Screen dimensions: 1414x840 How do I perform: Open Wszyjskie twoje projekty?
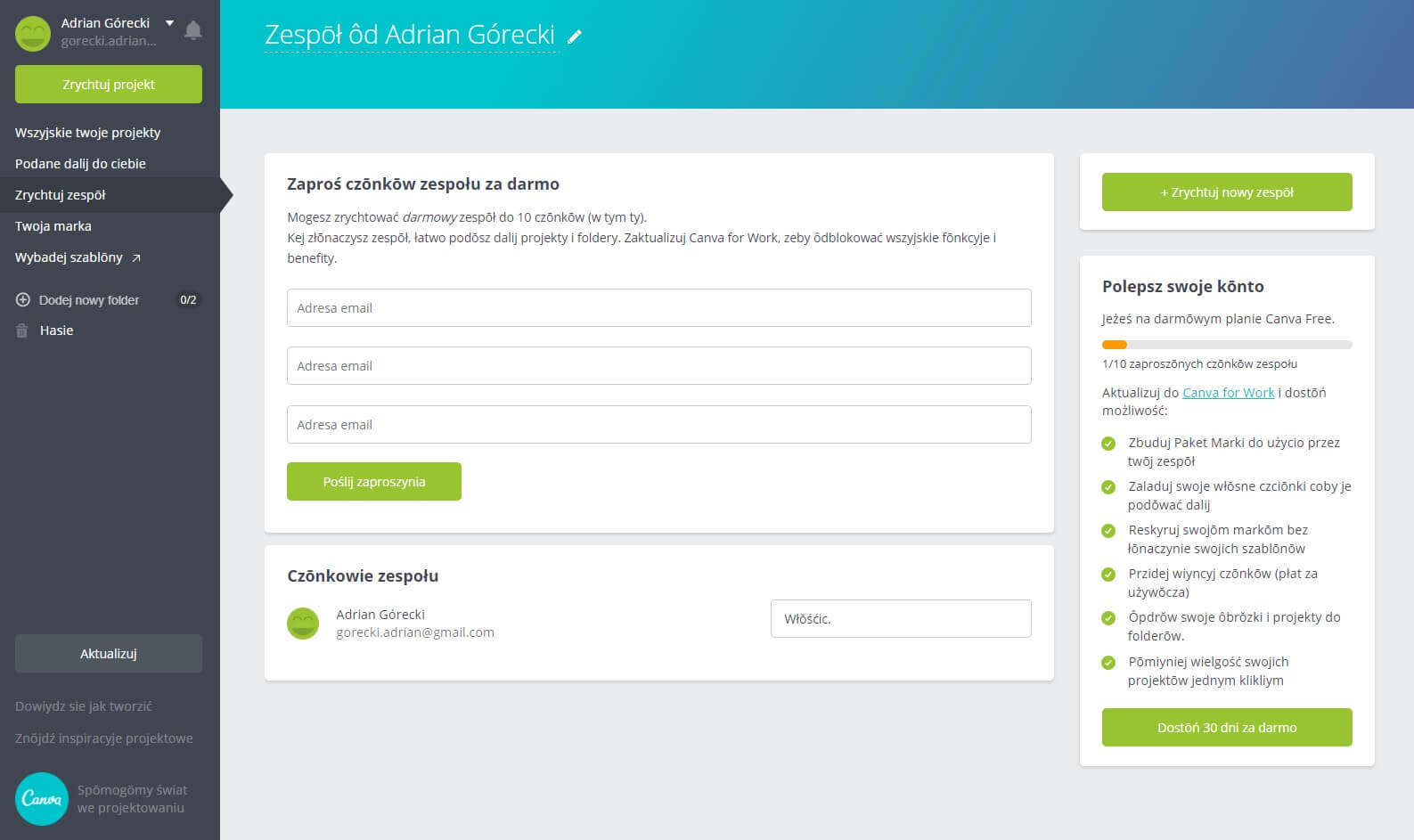88,133
